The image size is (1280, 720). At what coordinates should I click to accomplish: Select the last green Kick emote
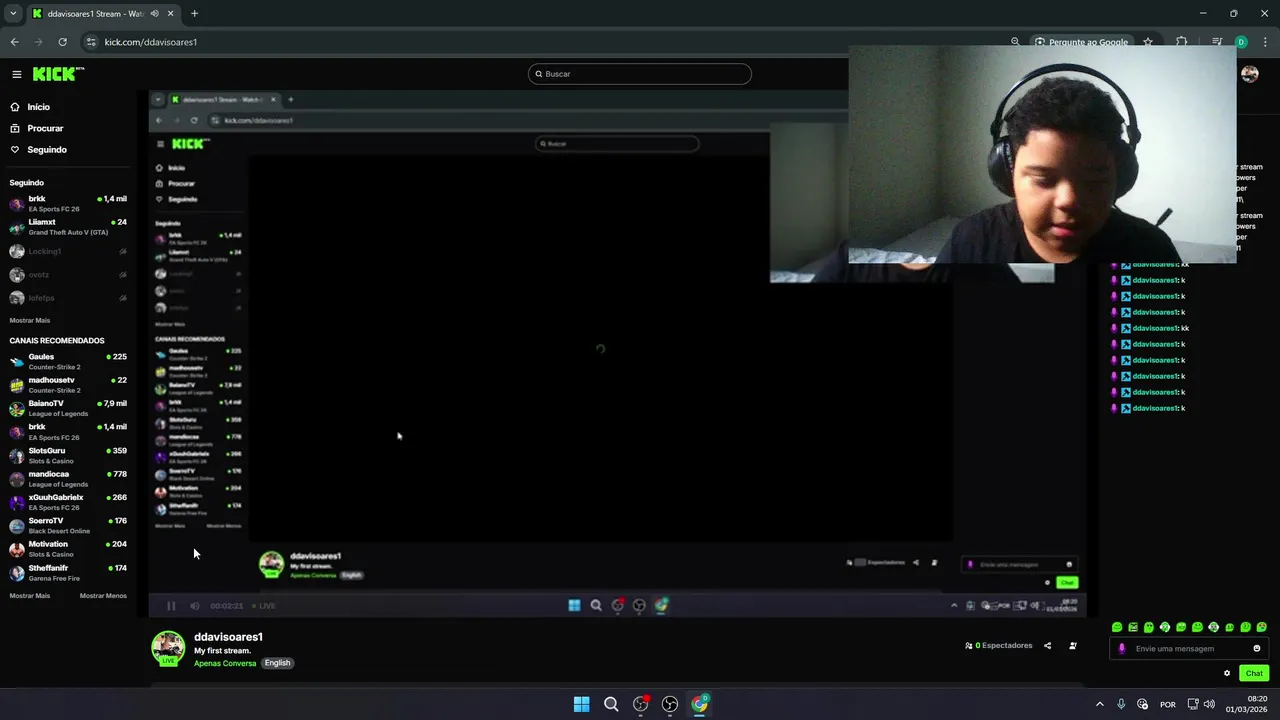coord(1261,627)
